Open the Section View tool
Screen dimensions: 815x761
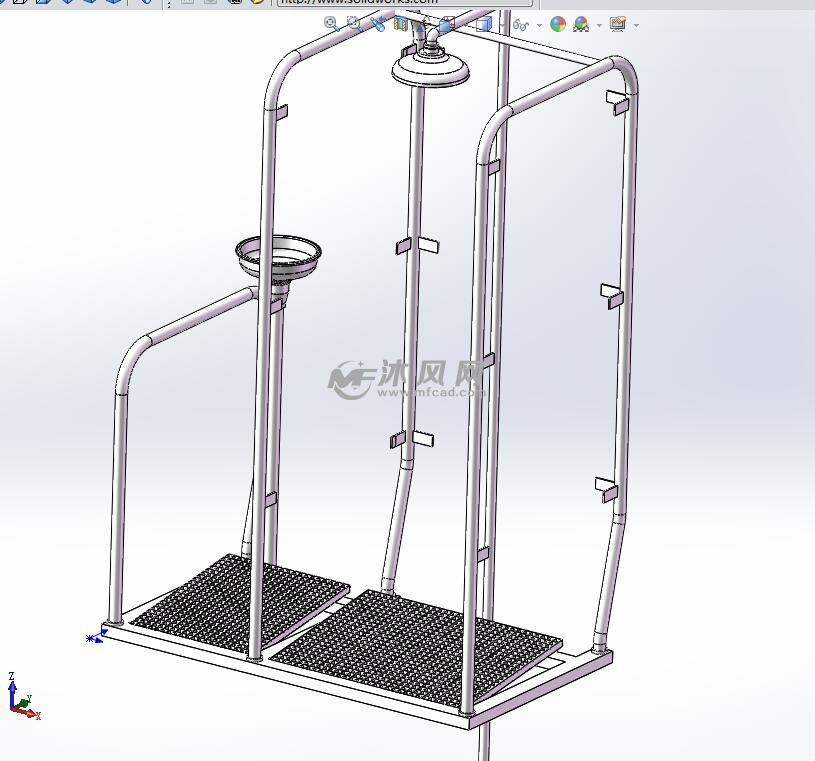point(400,24)
